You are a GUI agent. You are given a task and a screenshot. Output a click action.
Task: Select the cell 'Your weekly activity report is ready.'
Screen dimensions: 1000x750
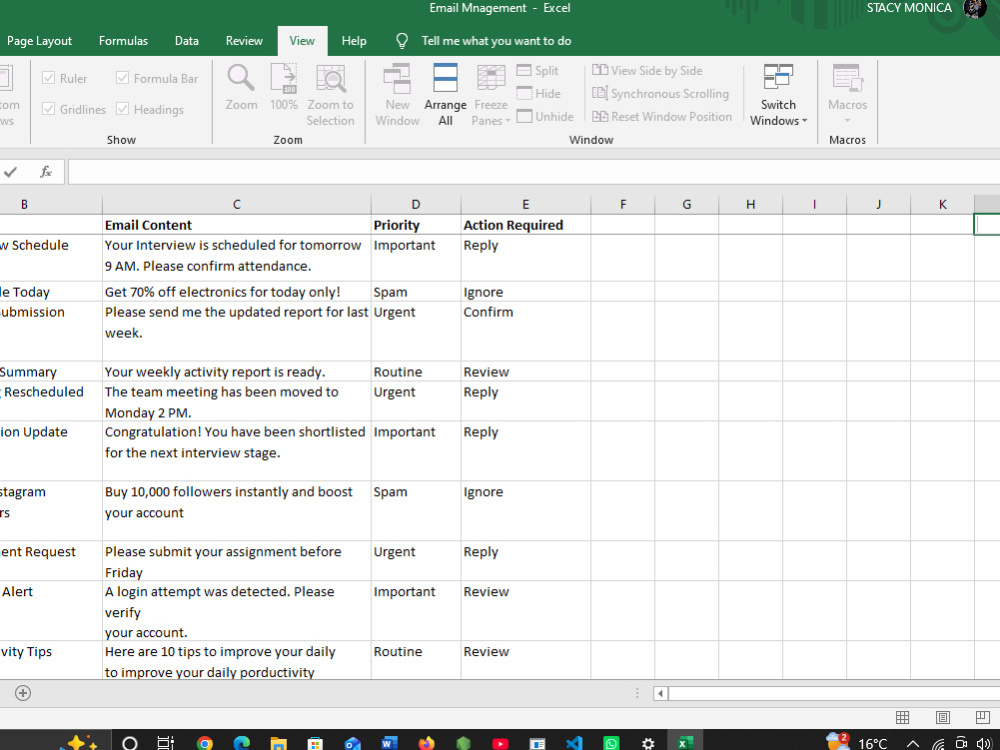pos(237,371)
